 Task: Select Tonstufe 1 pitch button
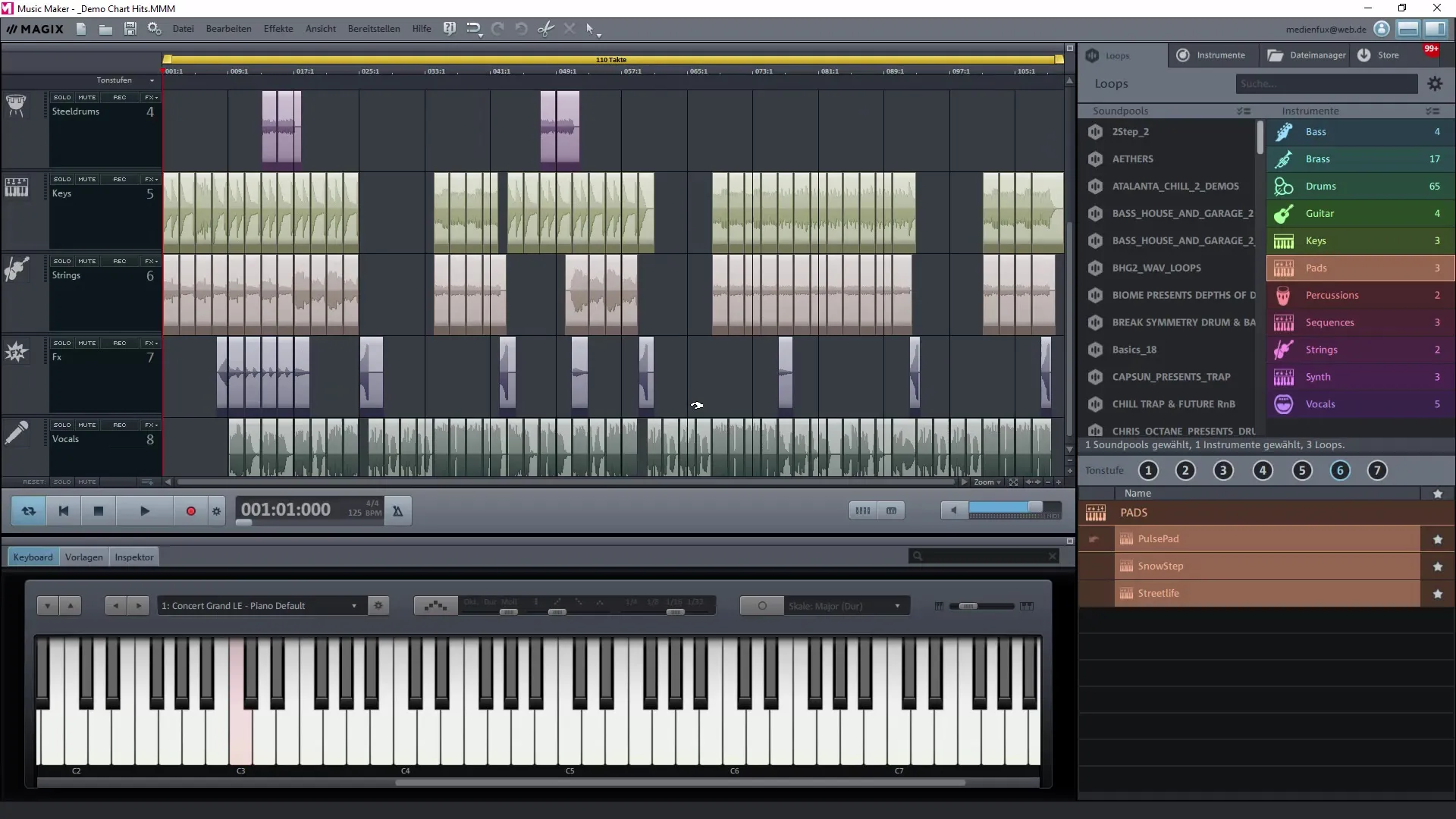click(x=1148, y=471)
